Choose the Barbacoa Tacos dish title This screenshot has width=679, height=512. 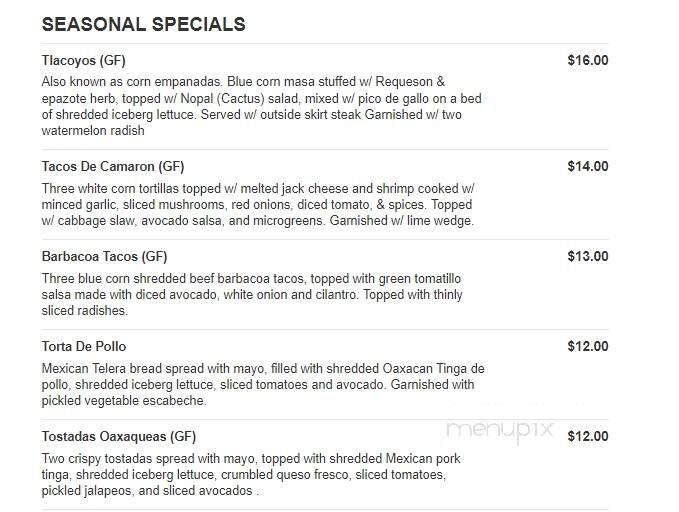(x=90, y=257)
